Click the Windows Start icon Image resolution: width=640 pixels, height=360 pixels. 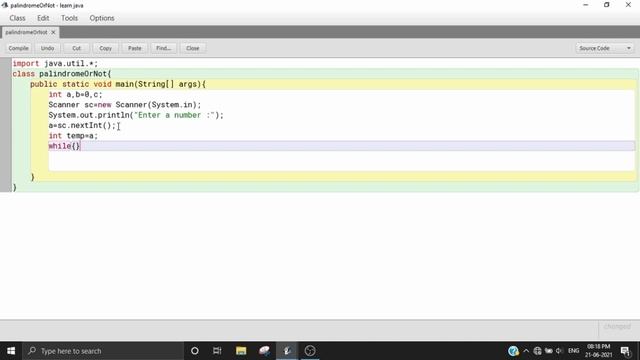11,351
